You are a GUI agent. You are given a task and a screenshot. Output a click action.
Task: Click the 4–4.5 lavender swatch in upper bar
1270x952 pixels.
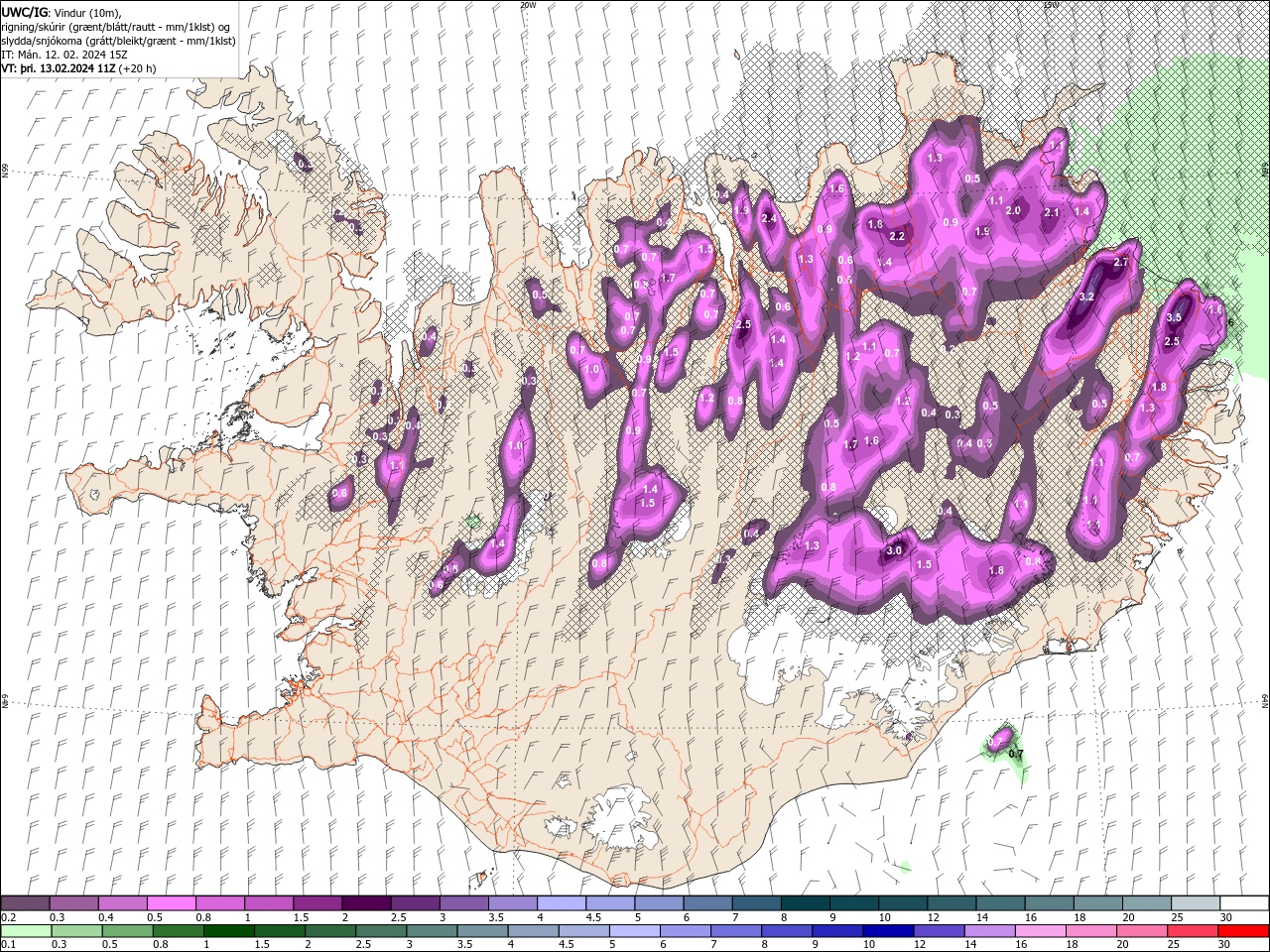click(561, 903)
